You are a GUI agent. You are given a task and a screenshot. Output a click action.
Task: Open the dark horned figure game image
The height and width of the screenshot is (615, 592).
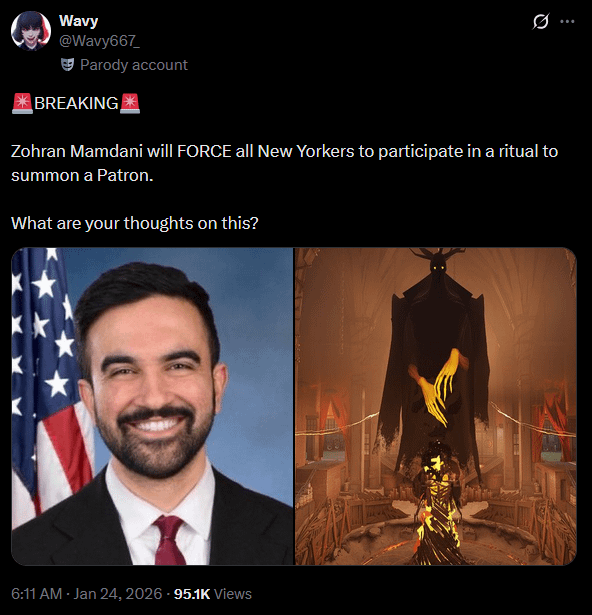435,406
